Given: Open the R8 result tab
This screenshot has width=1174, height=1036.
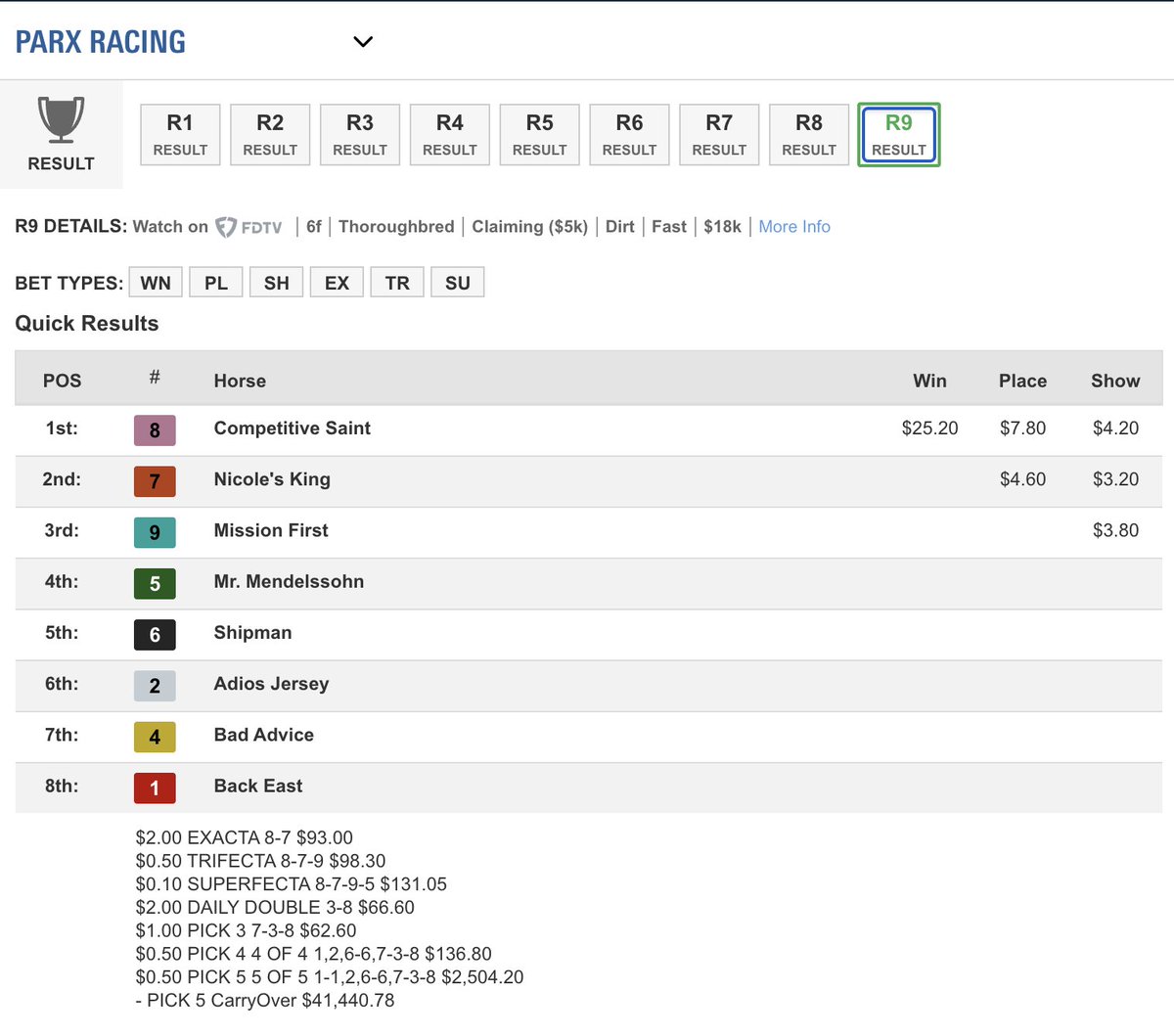Looking at the screenshot, I should click(809, 135).
